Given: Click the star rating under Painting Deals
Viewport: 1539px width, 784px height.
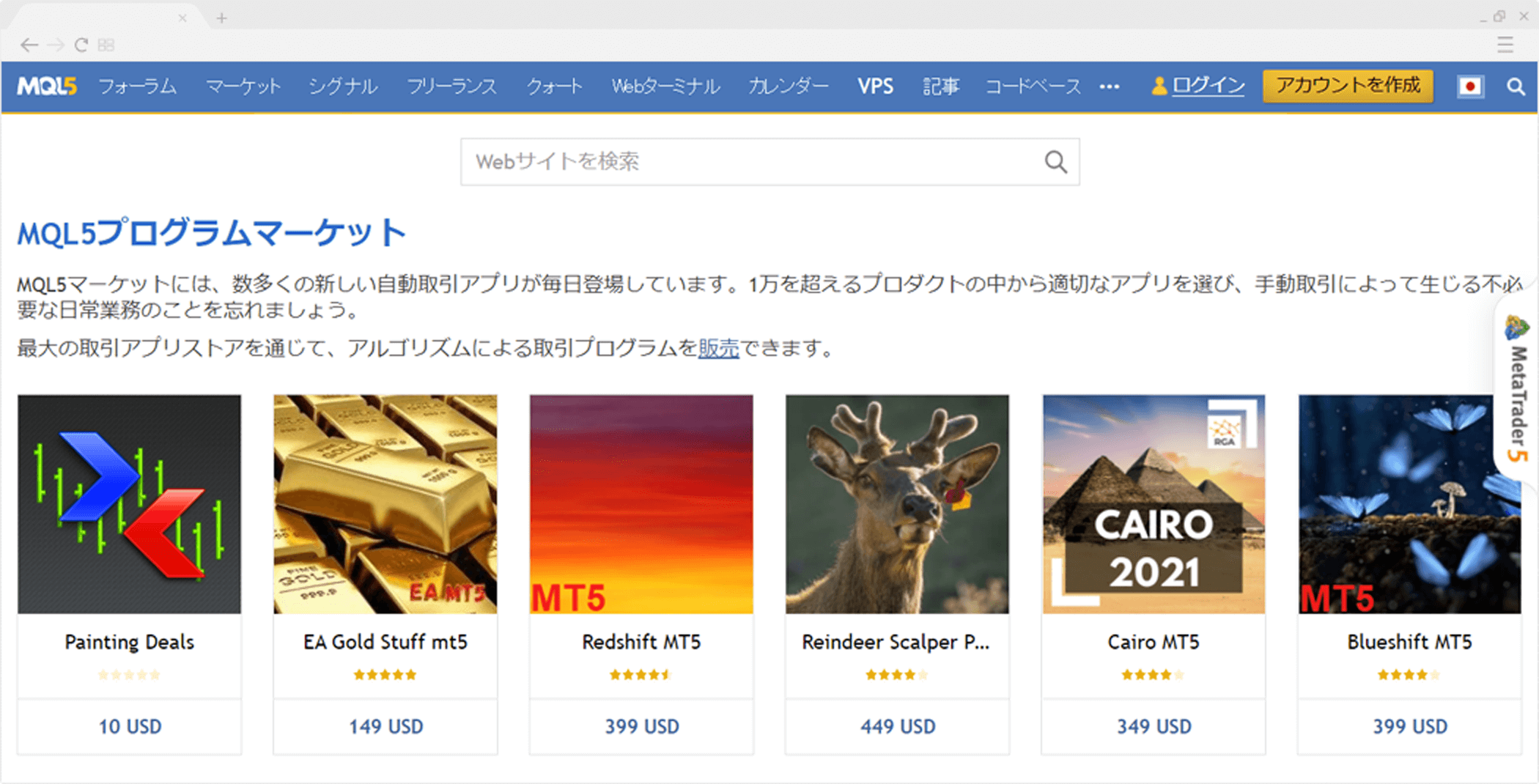Looking at the screenshot, I should point(129,675).
